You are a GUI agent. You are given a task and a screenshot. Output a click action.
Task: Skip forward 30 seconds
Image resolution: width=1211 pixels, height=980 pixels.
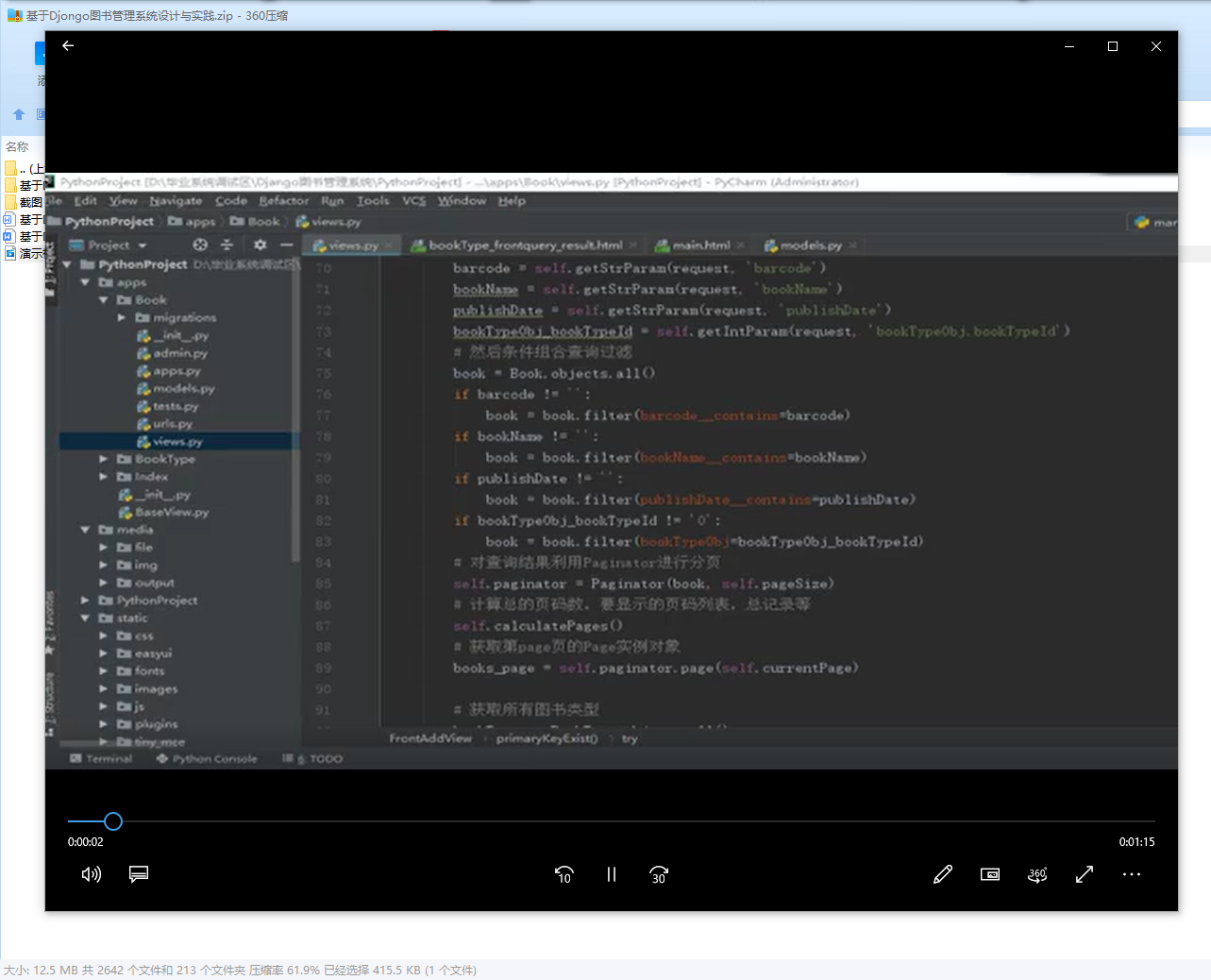coord(659,874)
